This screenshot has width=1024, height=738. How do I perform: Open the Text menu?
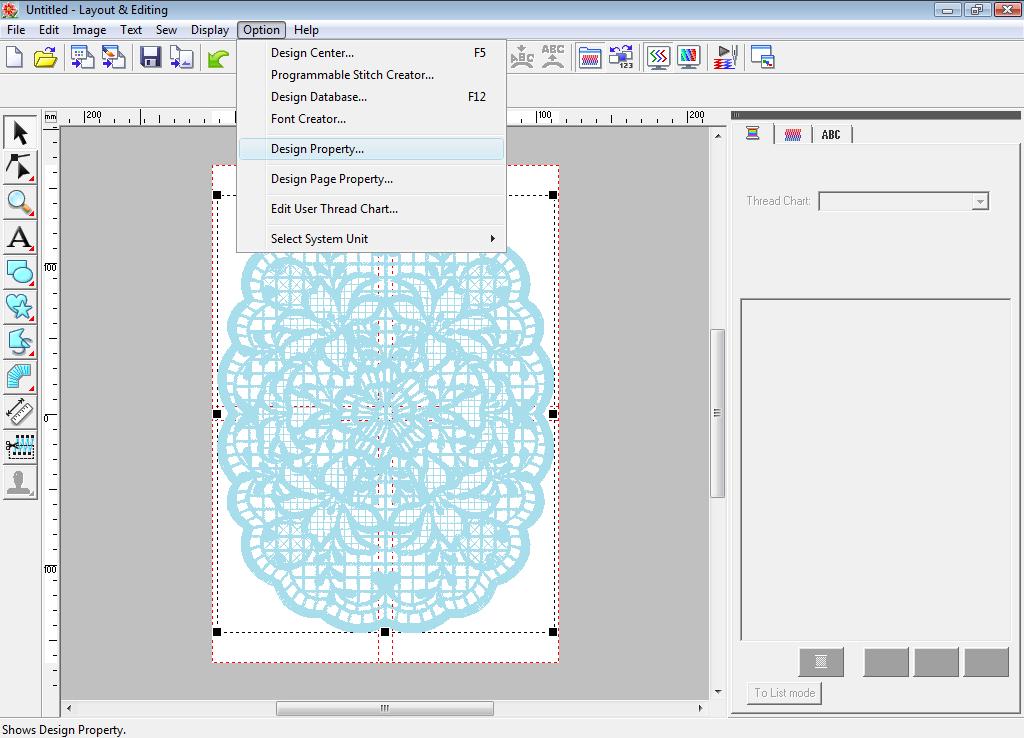pyautogui.click(x=131, y=30)
